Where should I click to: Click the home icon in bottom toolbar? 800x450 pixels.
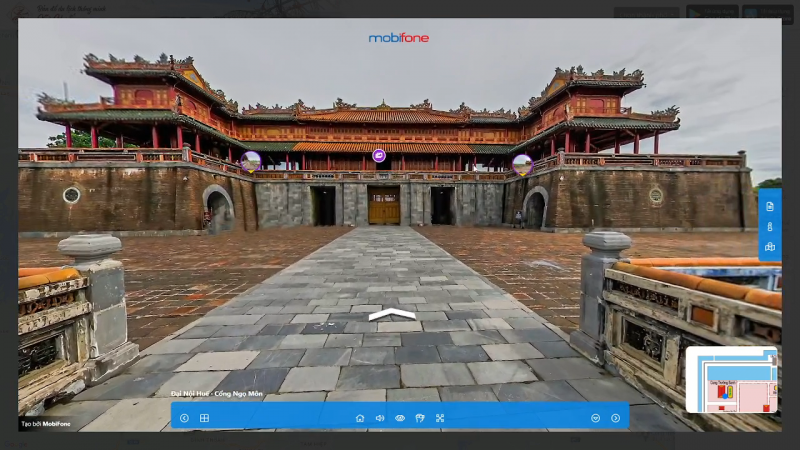(x=360, y=418)
